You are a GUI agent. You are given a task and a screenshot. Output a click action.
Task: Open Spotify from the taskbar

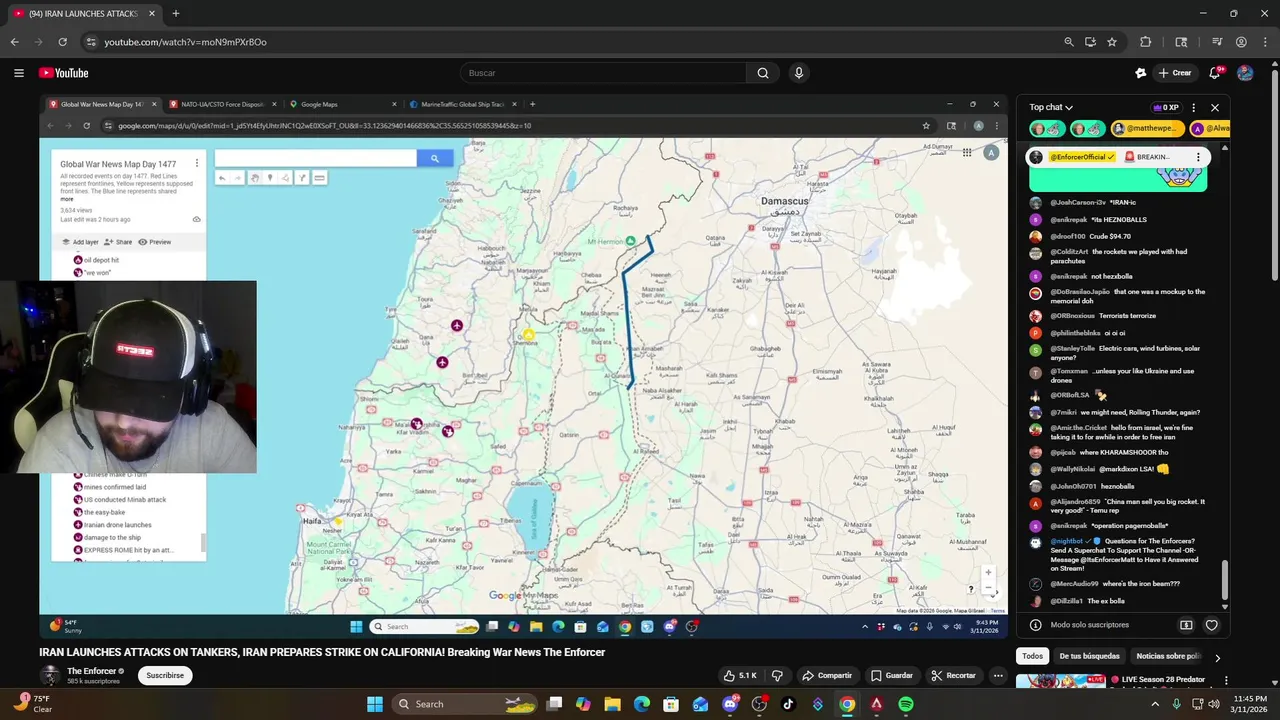[905, 704]
